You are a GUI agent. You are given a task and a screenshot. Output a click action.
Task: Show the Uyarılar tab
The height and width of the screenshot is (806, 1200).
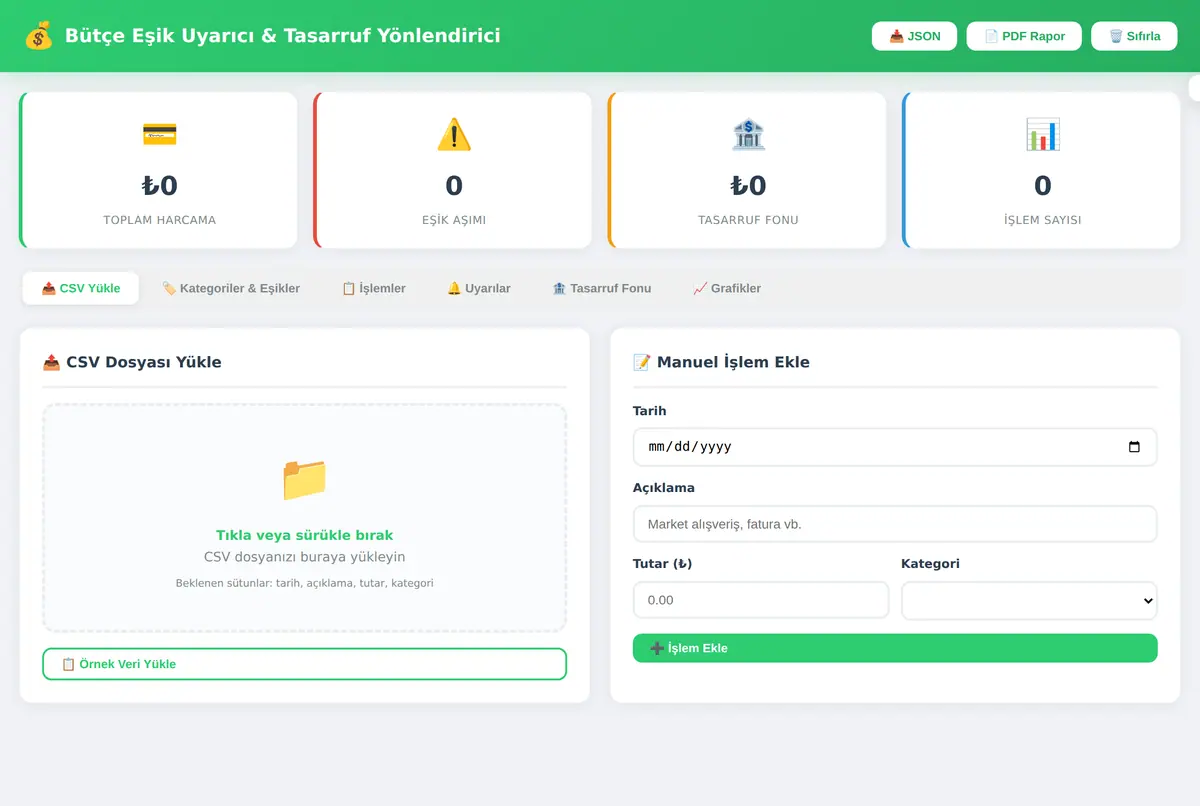(x=479, y=288)
